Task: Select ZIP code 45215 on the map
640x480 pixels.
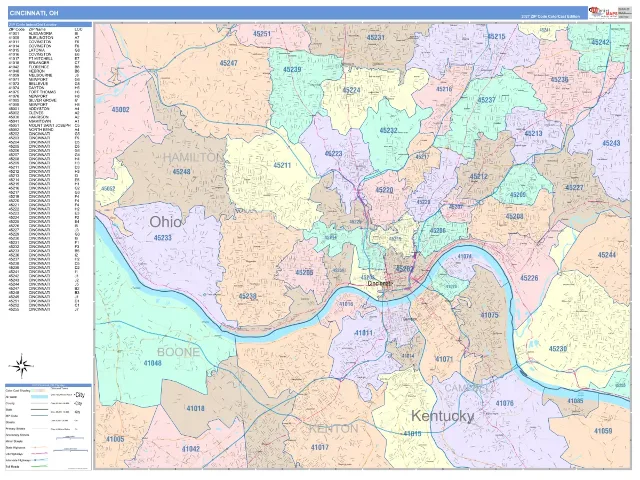Action: tap(496, 36)
